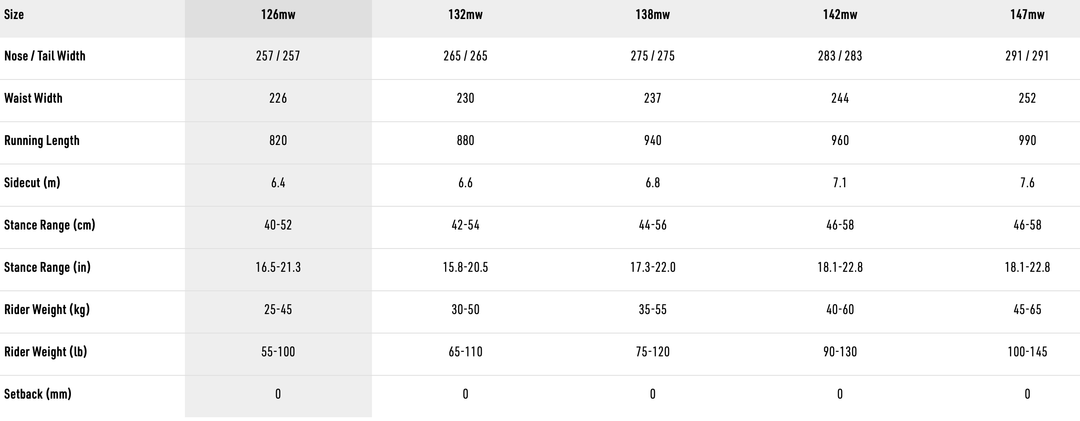
Task: Select the Rider Weight (kg) row label
Action: [47, 310]
